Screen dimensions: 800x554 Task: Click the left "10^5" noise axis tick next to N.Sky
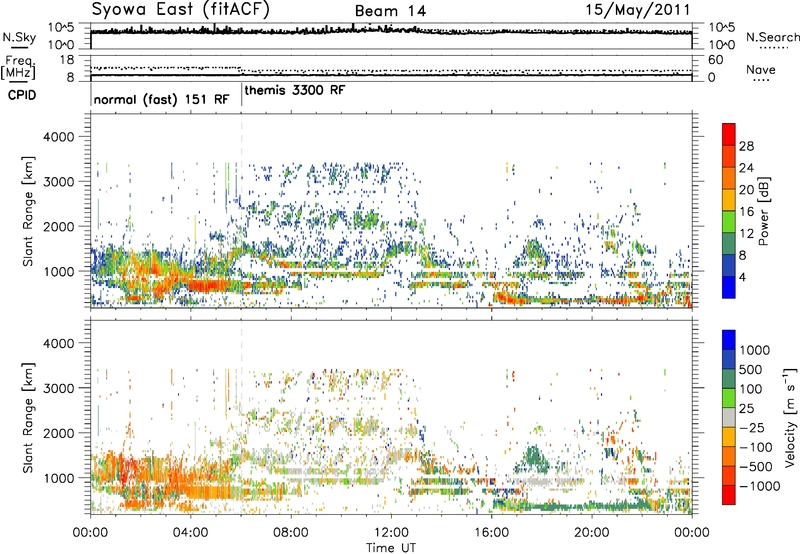[x=61, y=28]
